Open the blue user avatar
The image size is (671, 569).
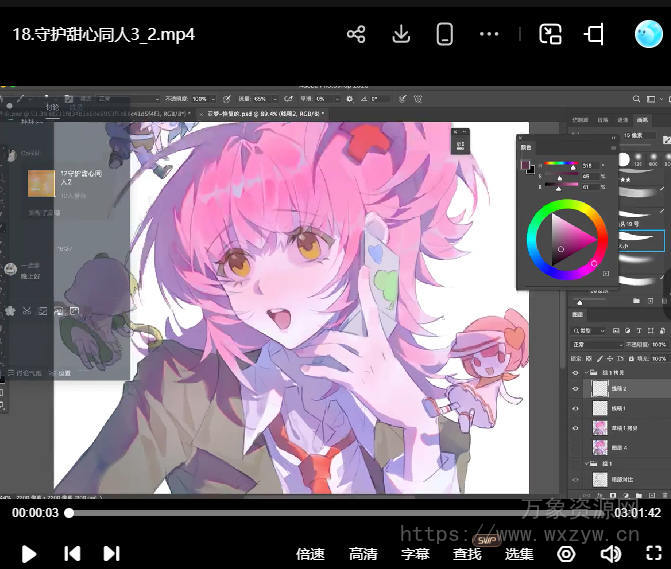649,35
